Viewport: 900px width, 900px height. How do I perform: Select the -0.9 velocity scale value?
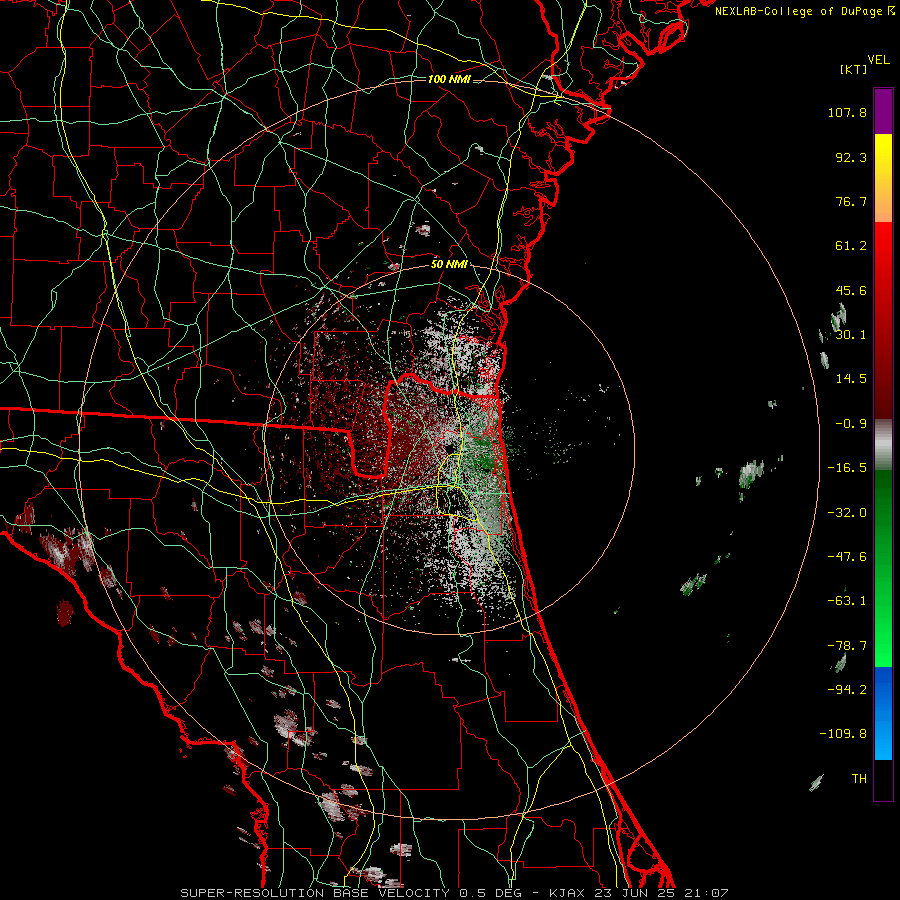851,424
